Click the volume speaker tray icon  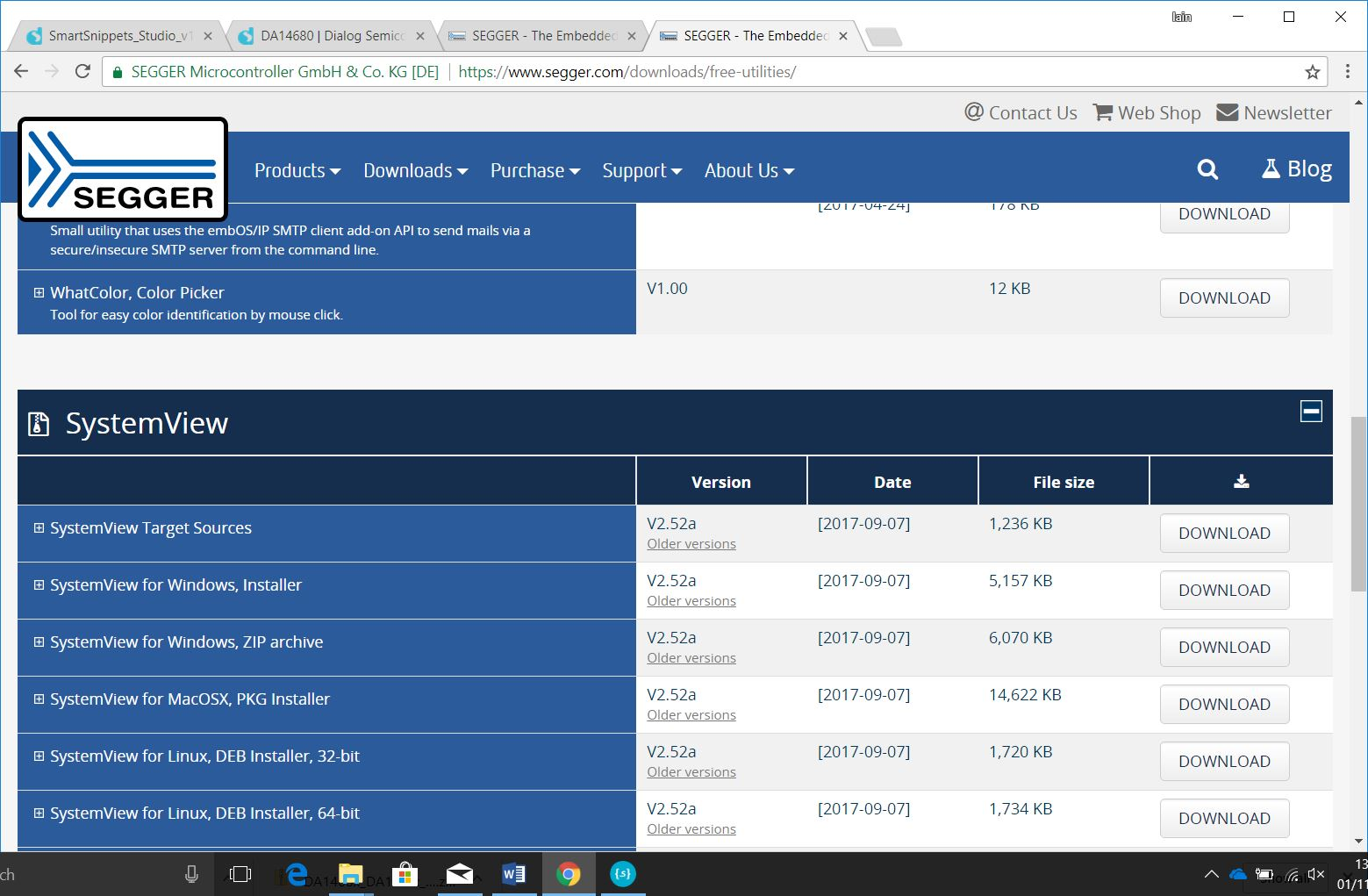(x=1315, y=874)
